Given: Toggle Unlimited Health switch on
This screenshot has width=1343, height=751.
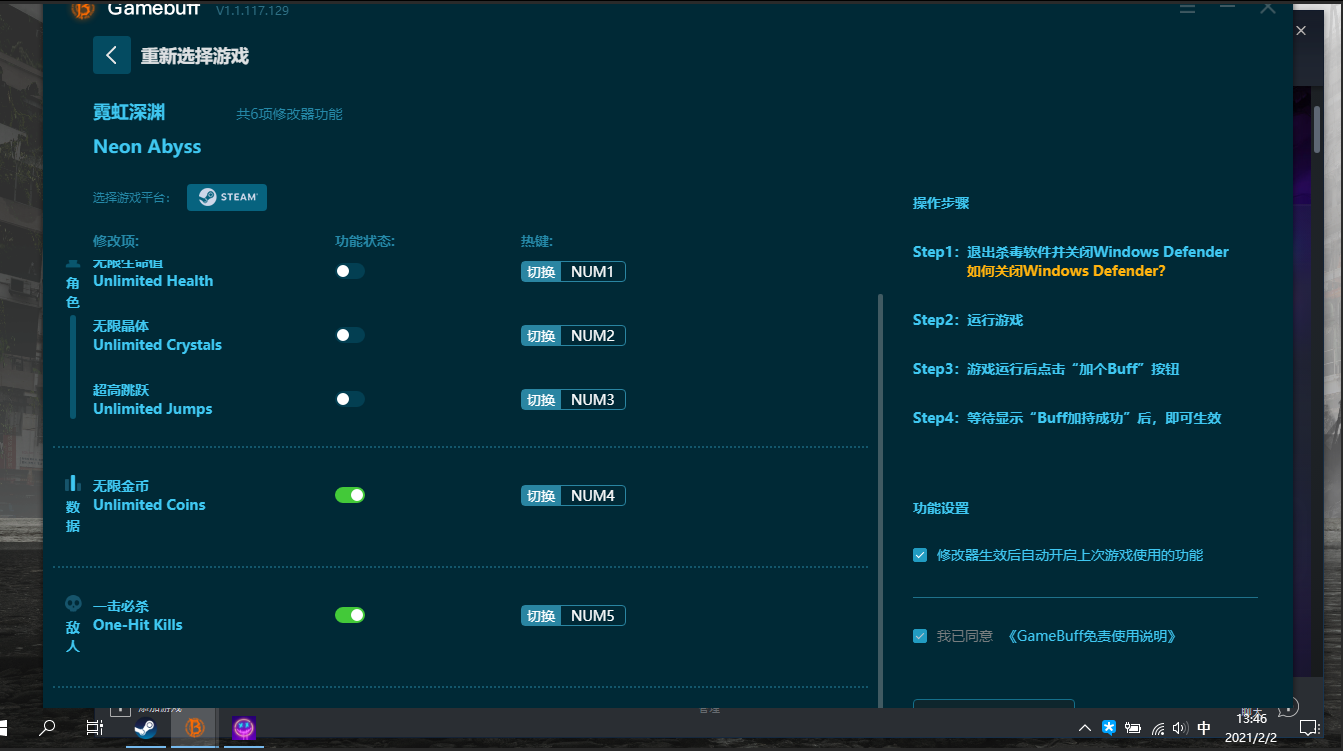Looking at the screenshot, I should tap(349, 271).
